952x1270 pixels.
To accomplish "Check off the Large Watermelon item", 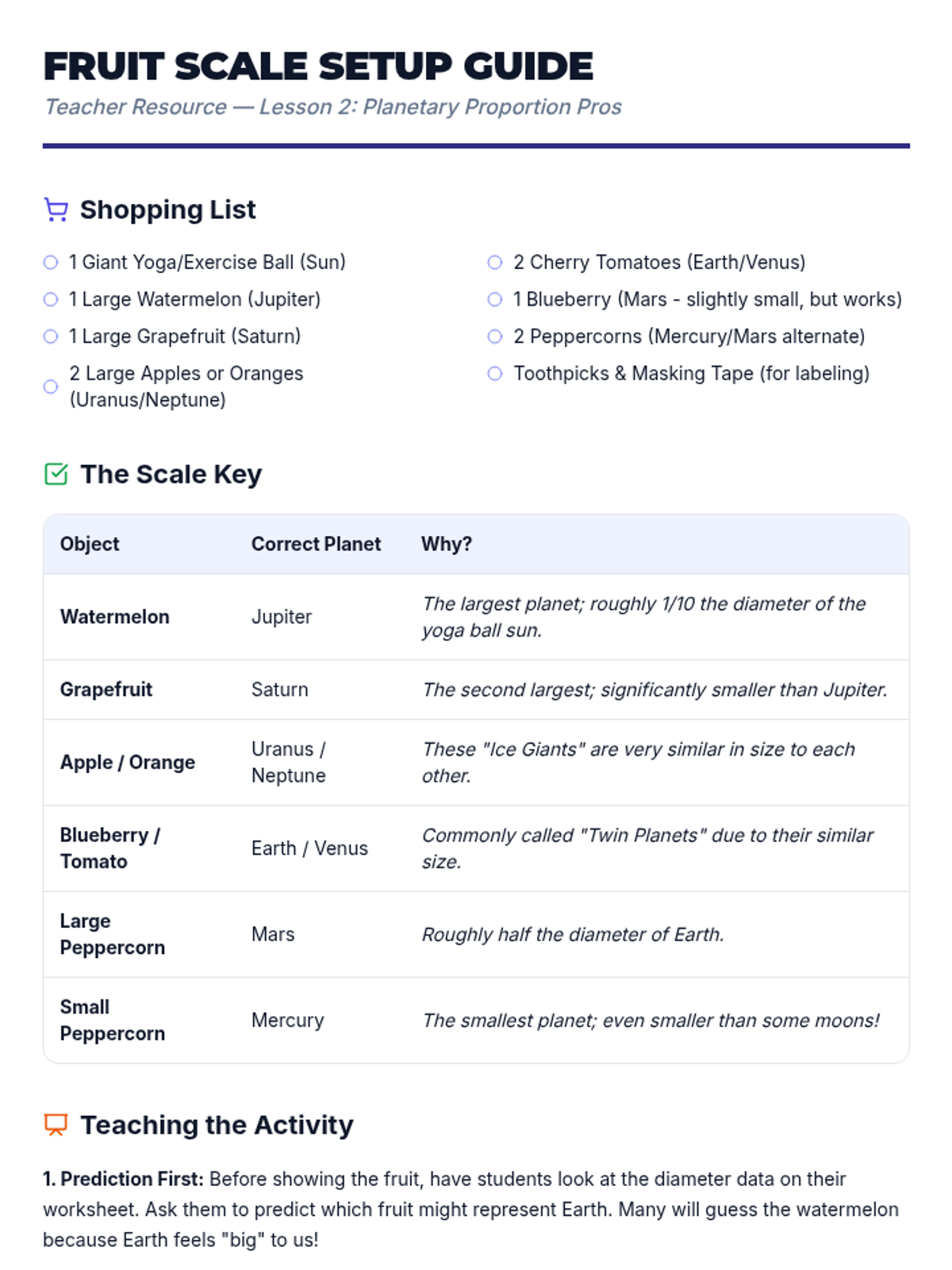I will pyautogui.click(x=51, y=299).
